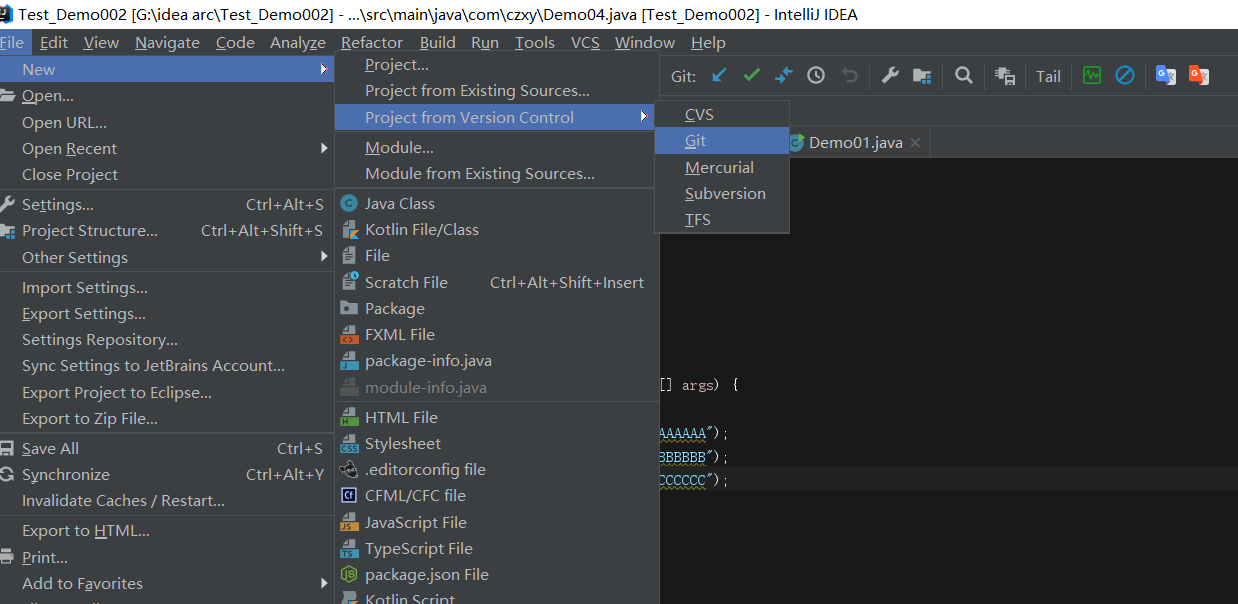Choose Git from version control submenu
The image size is (1238, 604).
(x=722, y=141)
